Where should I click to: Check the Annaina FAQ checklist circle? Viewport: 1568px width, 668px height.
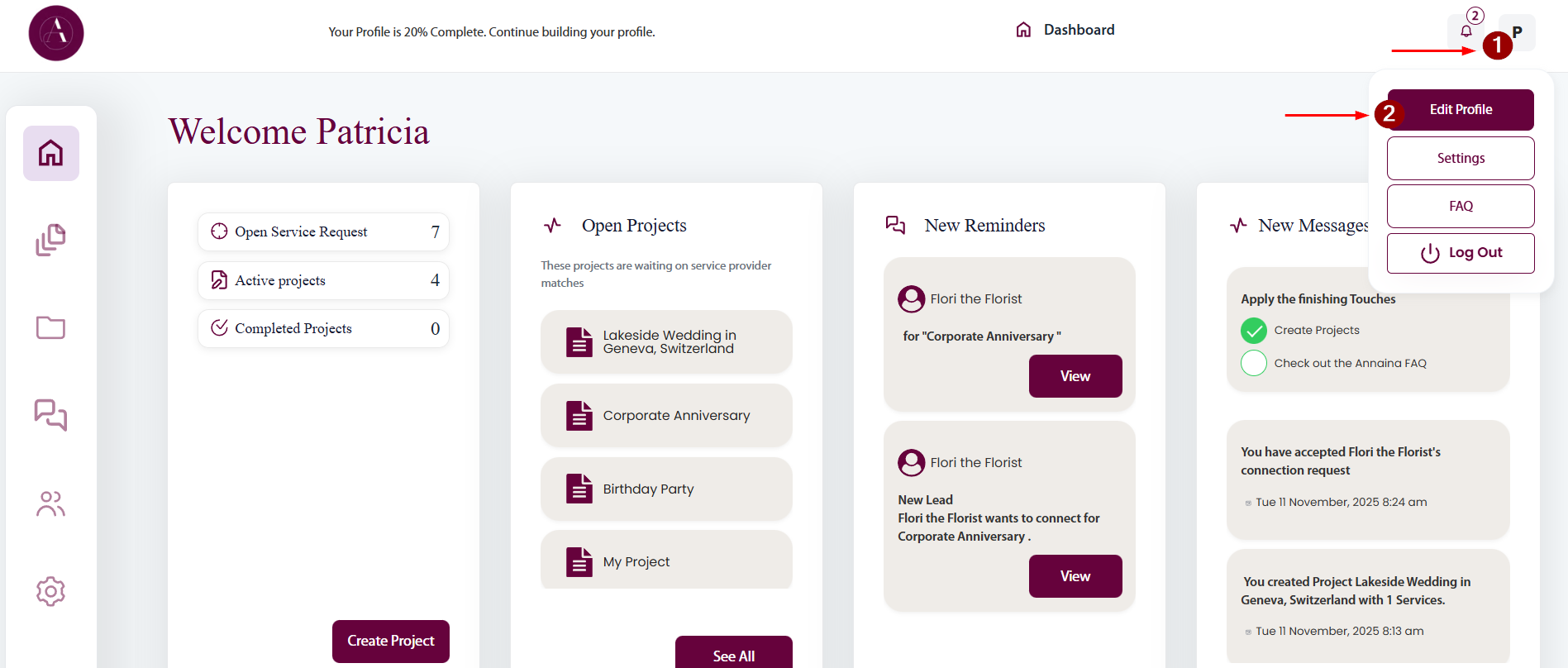(x=1253, y=363)
